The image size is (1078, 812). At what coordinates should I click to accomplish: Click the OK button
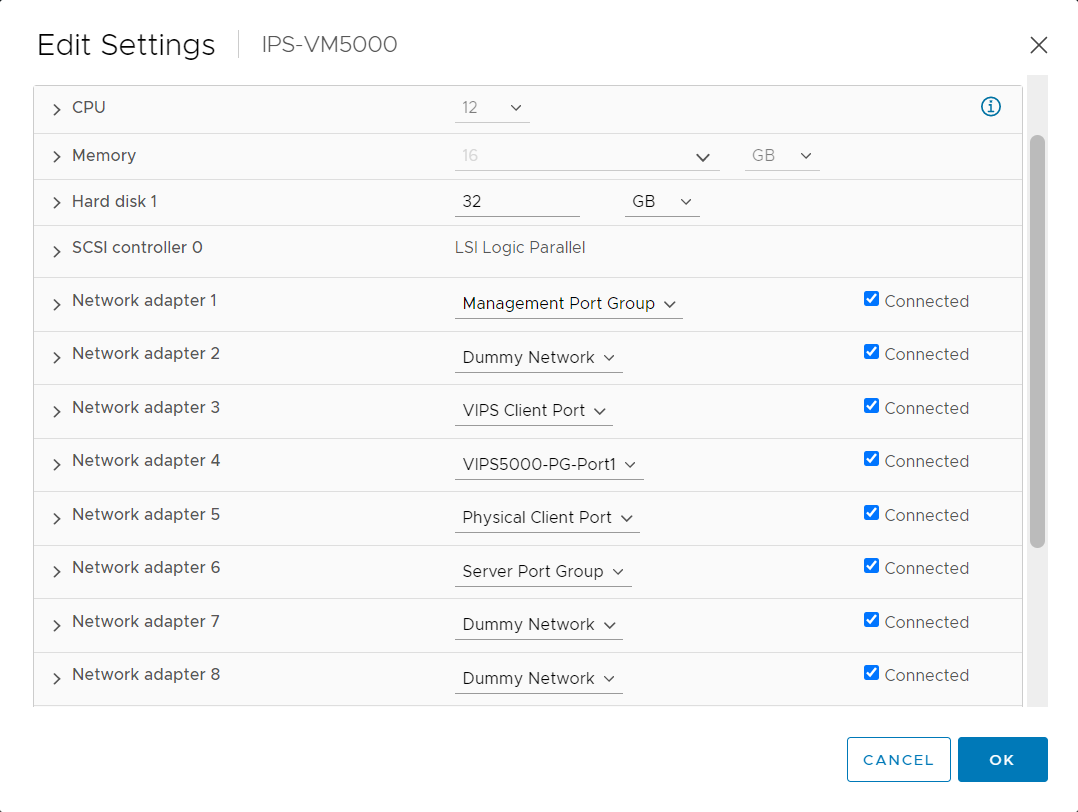[1002, 760]
